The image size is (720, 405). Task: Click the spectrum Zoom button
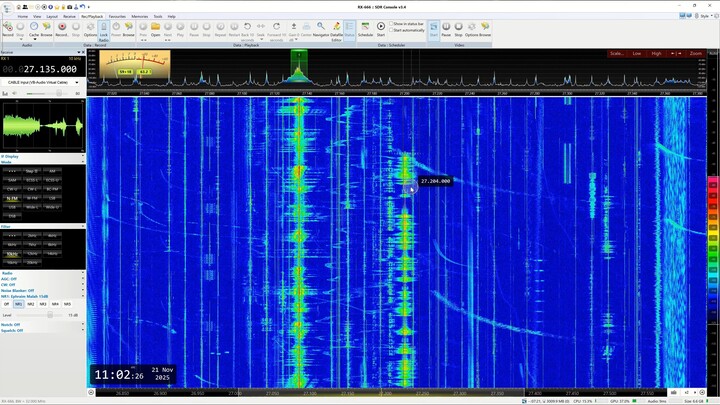[696, 54]
